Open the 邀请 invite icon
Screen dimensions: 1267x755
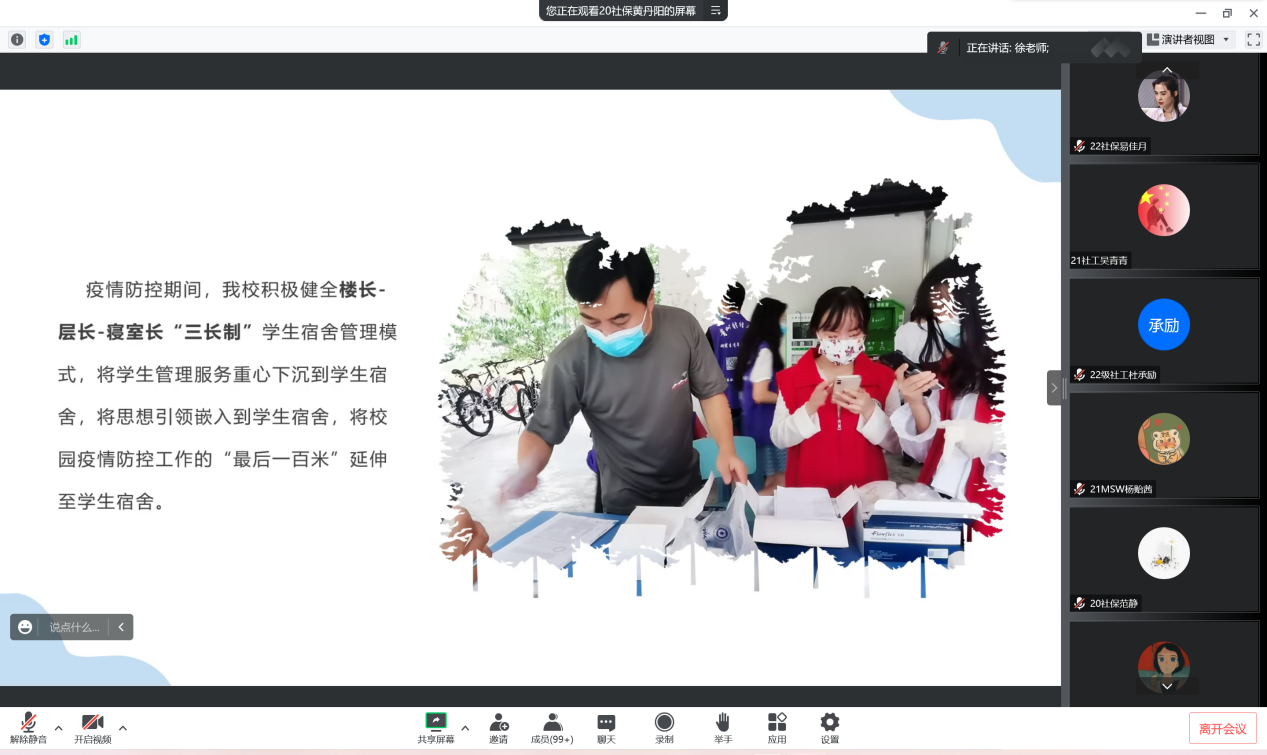tap(498, 728)
